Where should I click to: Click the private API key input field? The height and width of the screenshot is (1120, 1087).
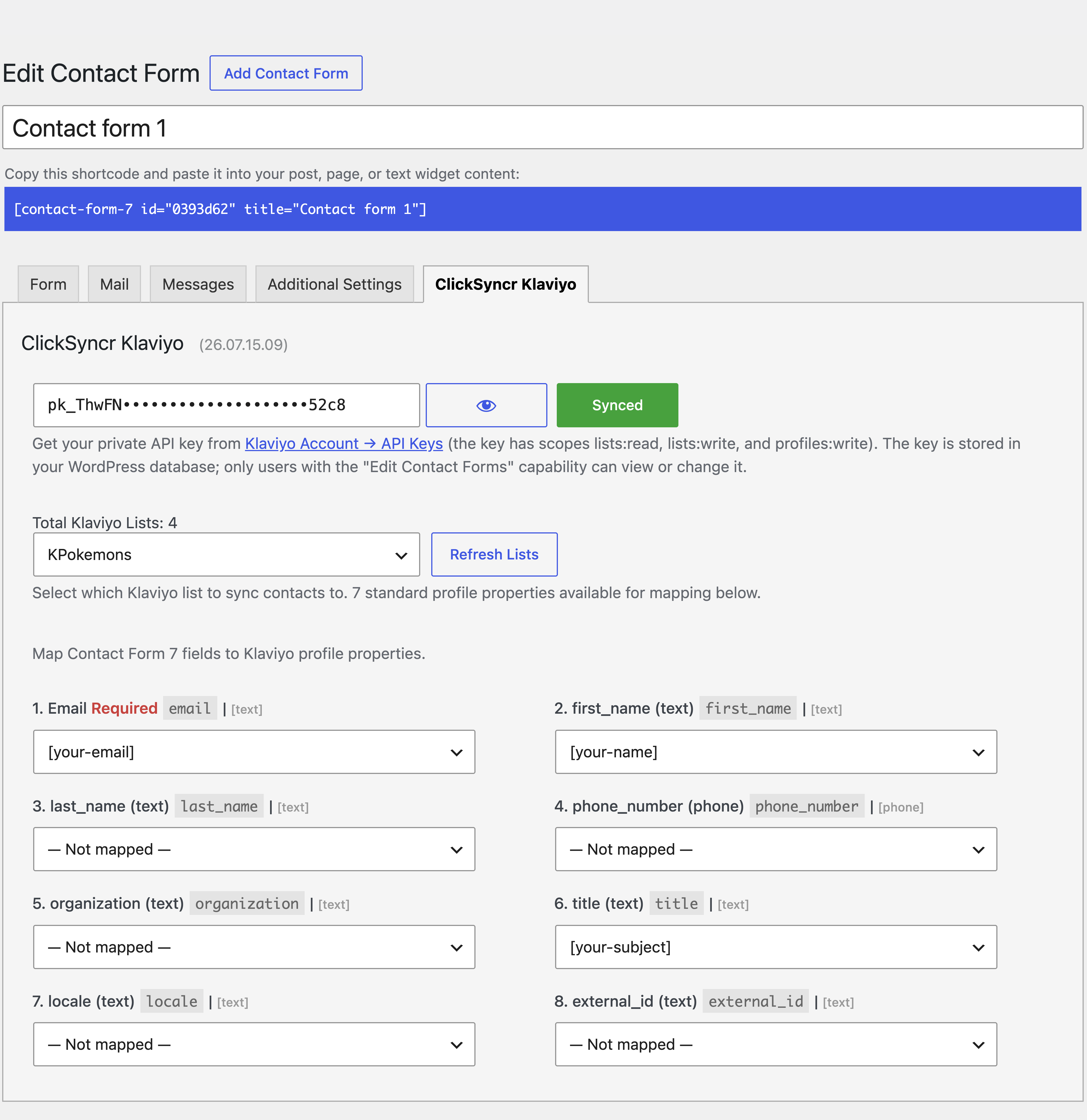coord(227,405)
